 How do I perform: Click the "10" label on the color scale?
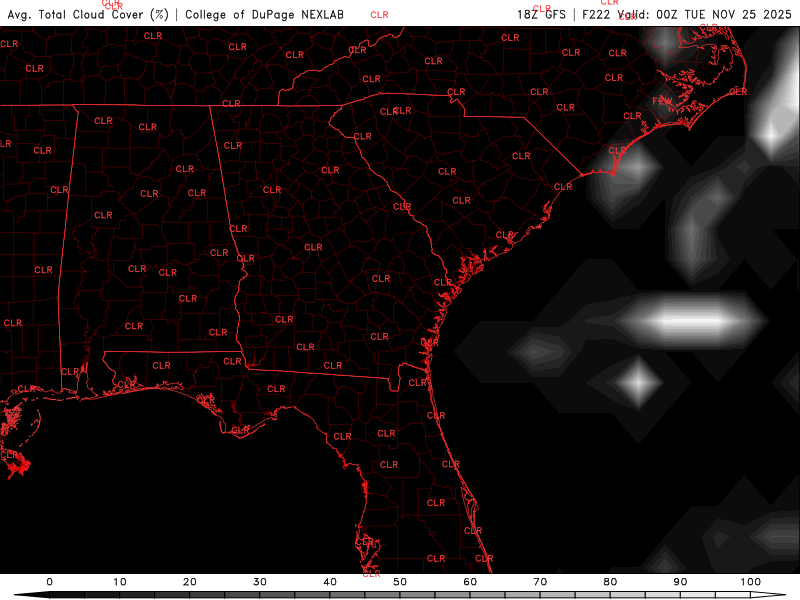[x=119, y=582]
